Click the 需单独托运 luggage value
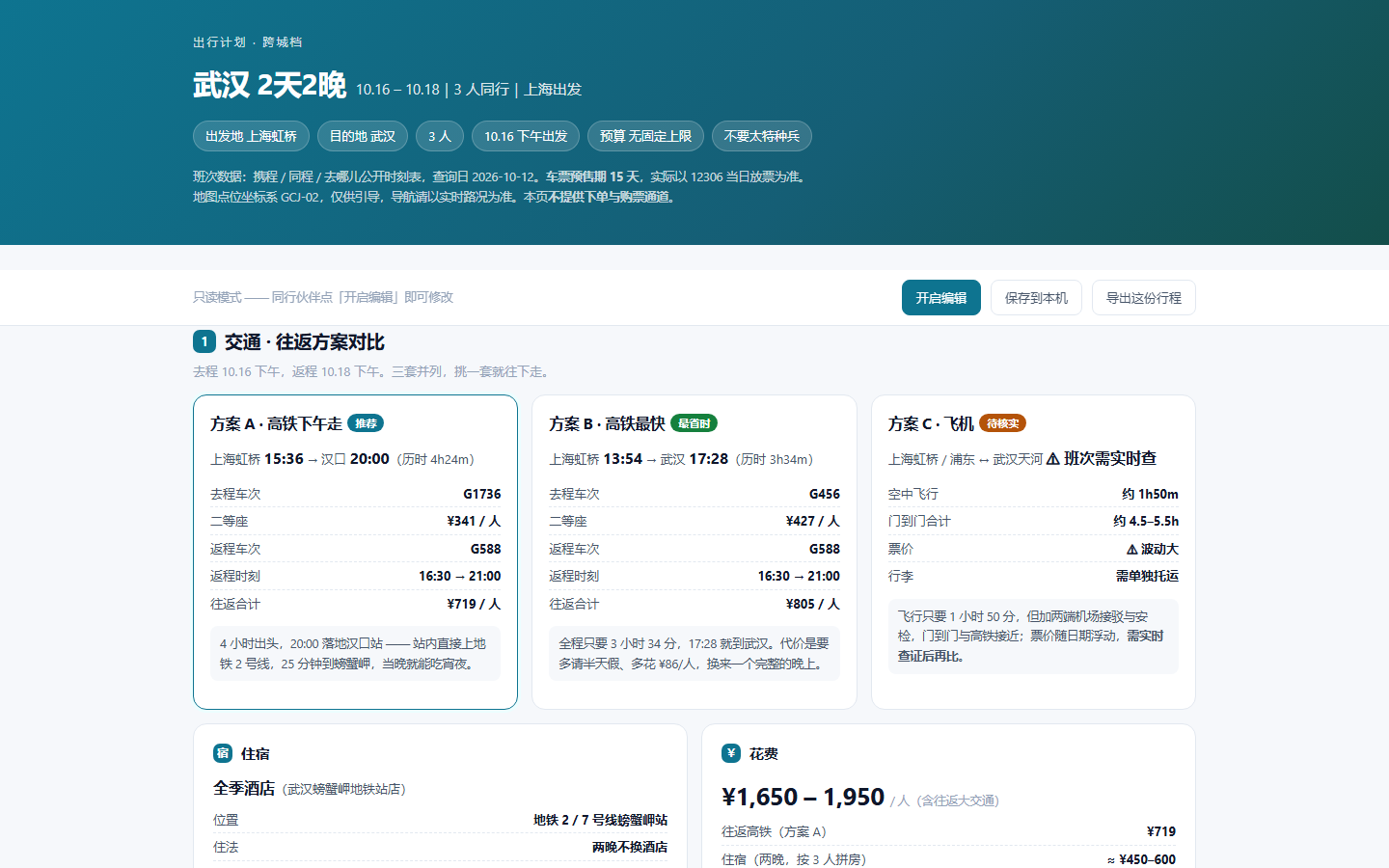1389x868 pixels. coord(1147,576)
